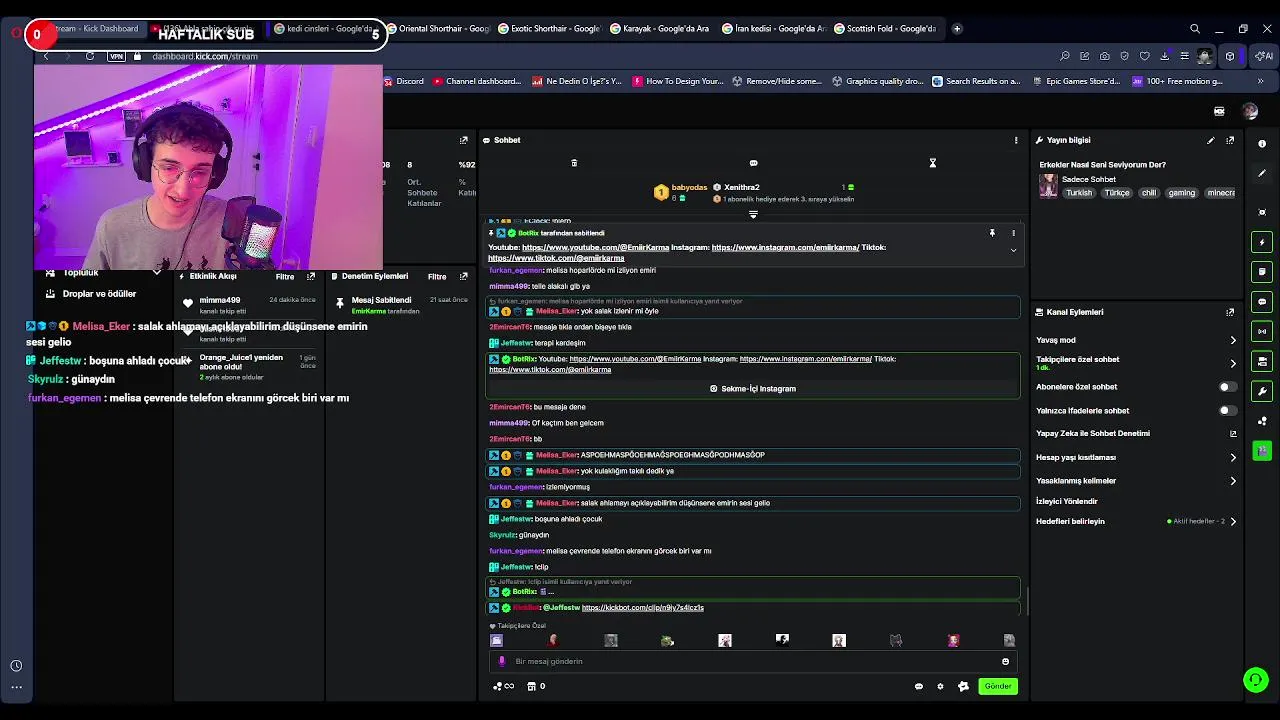Click the green Kick support bubble icon

point(1256,680)
